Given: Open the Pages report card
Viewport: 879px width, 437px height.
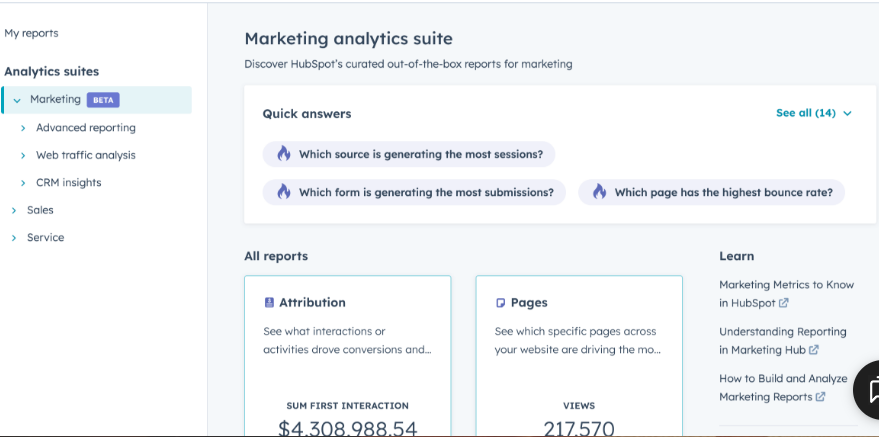Looking at the screenshot, I should click(x=579, y=355).
